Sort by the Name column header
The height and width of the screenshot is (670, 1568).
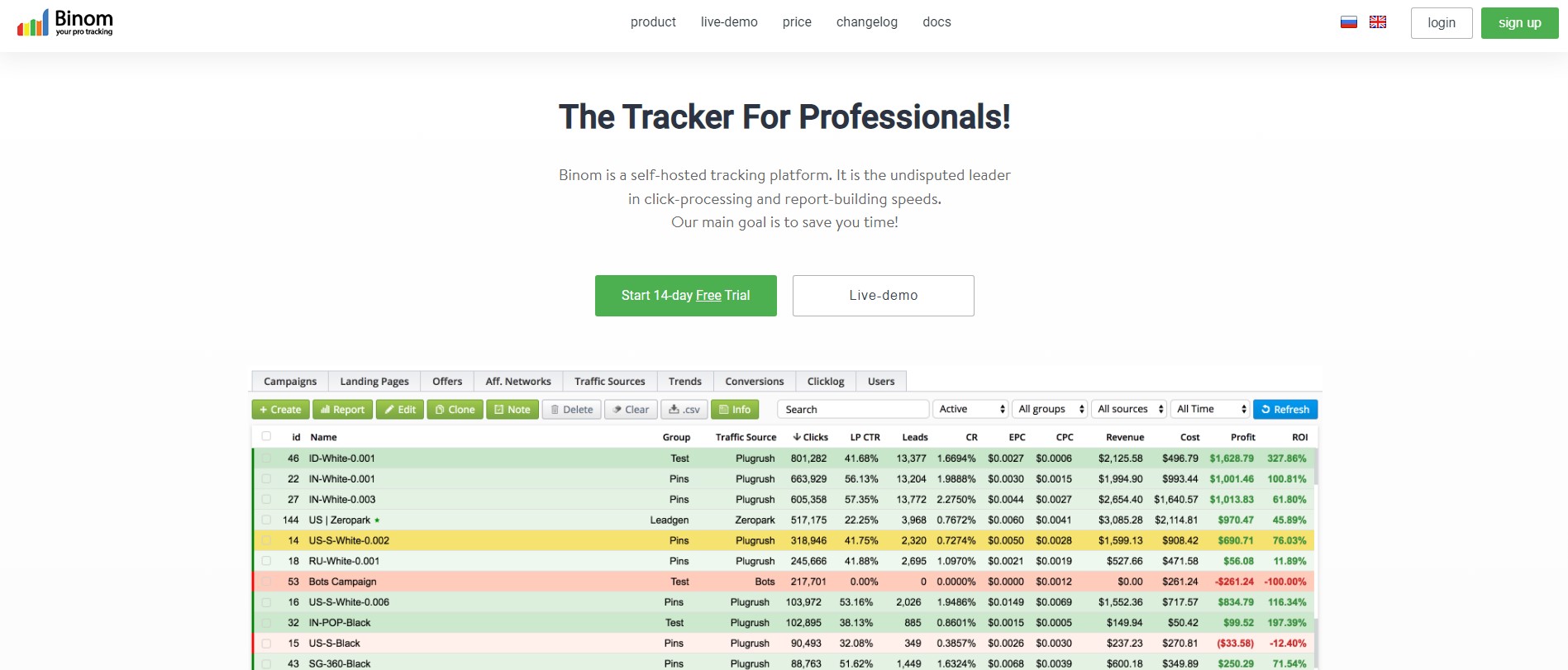coord(323,437)
